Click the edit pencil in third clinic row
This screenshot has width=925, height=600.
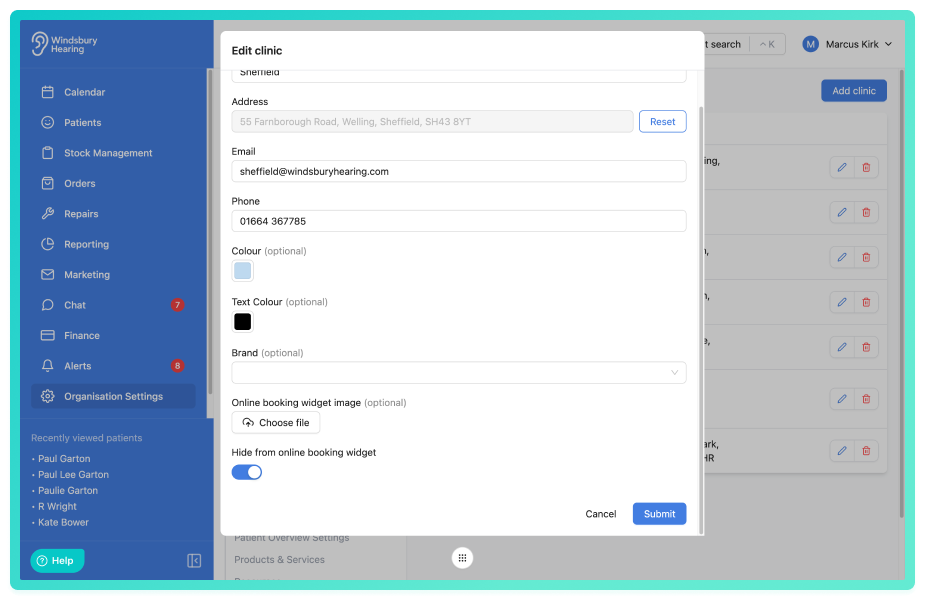pyautogui.click(x=842, y=257)
